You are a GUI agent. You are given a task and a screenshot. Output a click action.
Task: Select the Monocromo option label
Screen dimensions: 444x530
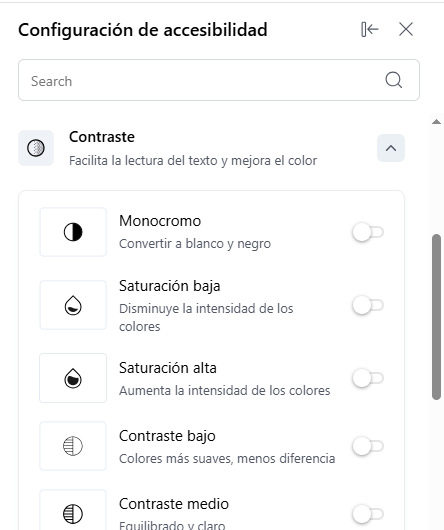(160, 221)
